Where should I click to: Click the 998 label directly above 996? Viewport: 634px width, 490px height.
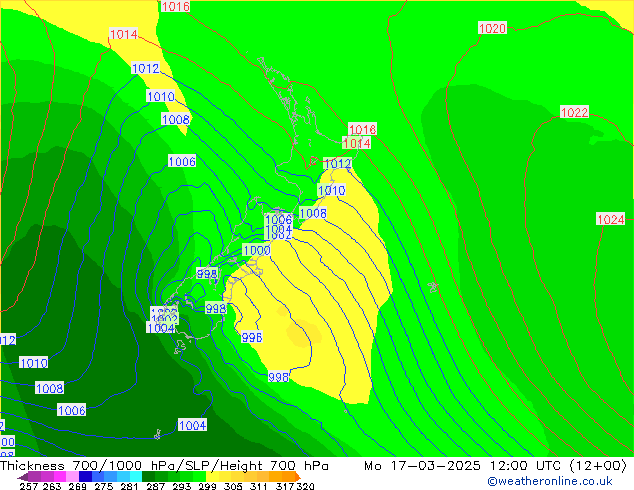tap(216, 308)
